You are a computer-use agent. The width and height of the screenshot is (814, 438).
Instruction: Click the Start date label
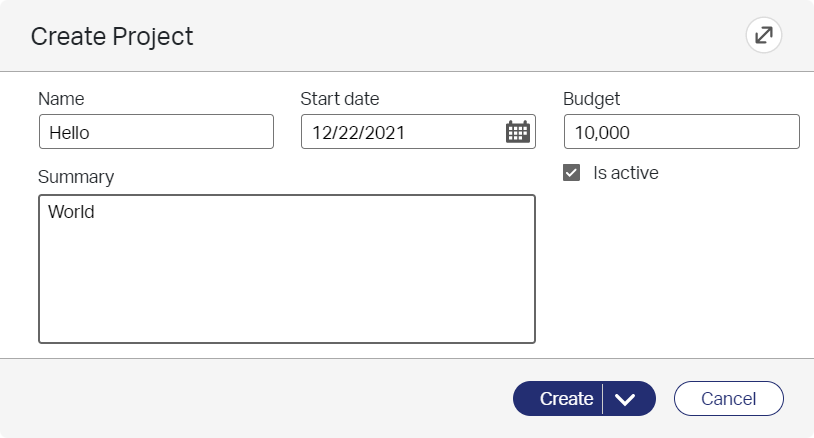[x=340, y=99]
